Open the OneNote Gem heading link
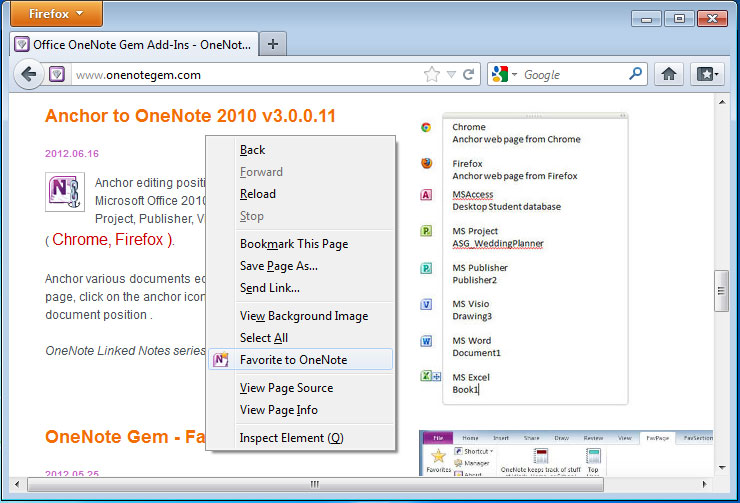740x503 pixels. (x=125, y=437)
